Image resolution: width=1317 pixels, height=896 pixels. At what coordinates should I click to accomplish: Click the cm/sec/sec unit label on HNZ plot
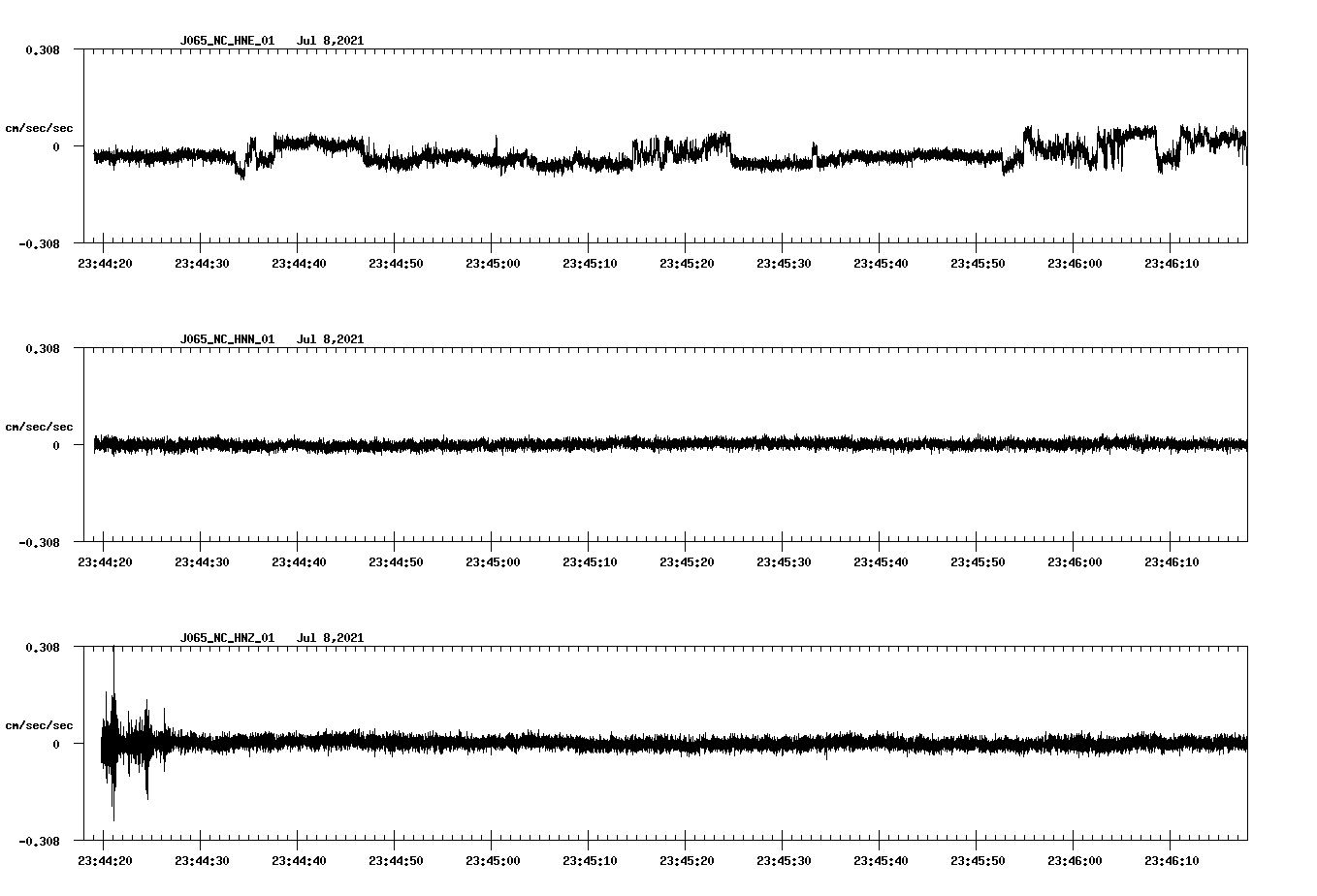pos(39,725)
